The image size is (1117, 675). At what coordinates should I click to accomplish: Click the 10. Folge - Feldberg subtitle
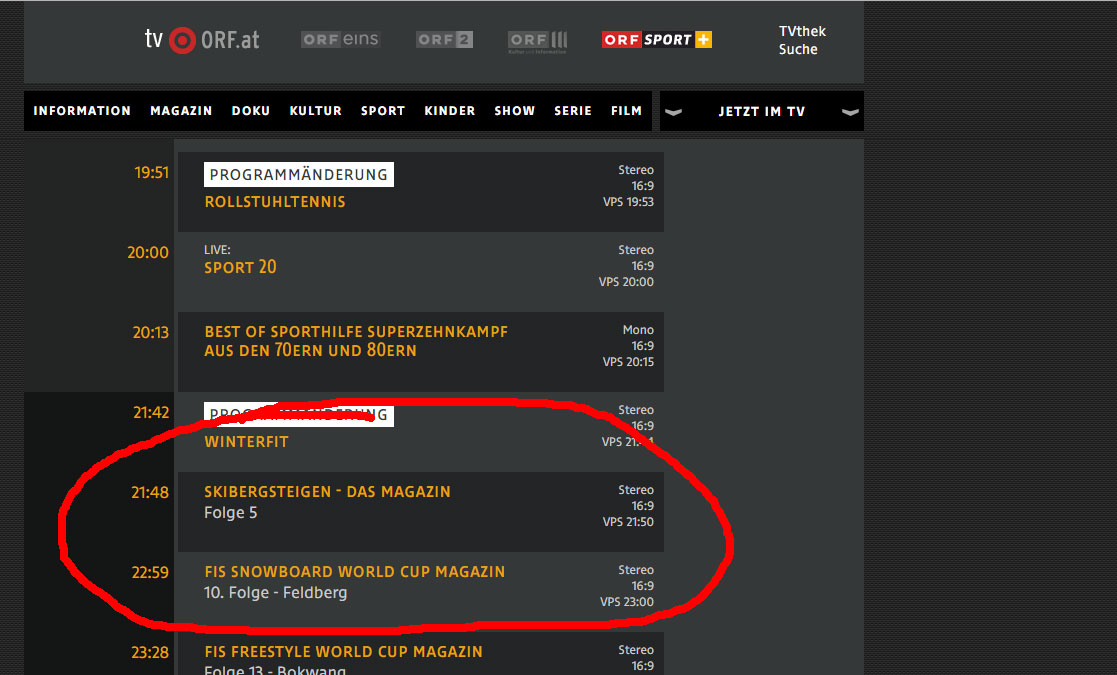[276, 592]
